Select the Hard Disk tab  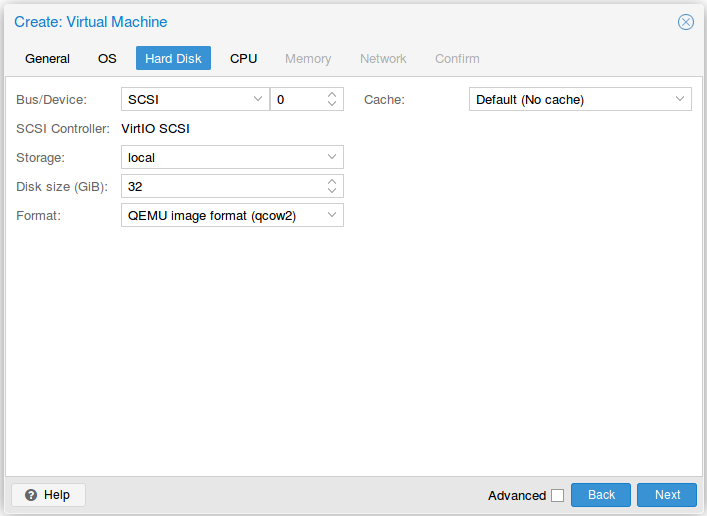173,58
